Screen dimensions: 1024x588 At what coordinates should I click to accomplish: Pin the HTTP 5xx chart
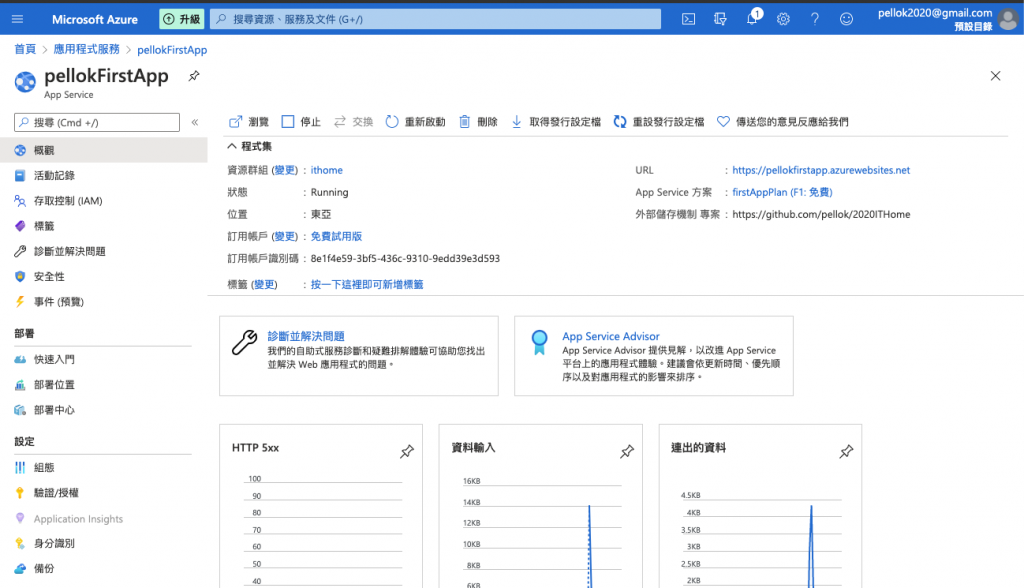pyautogui.click(x=407, y=451)
